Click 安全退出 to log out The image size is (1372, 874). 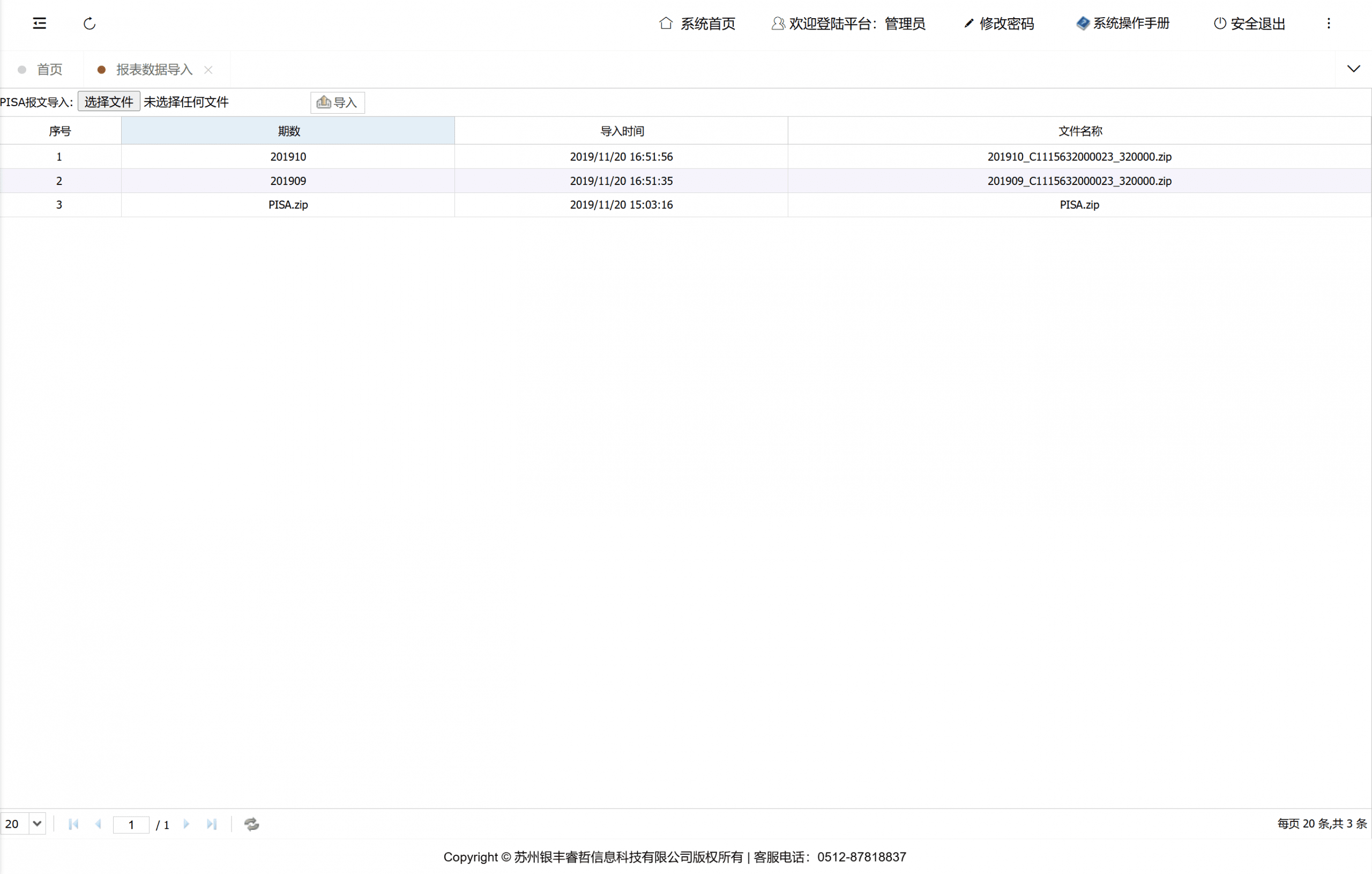1249,24
